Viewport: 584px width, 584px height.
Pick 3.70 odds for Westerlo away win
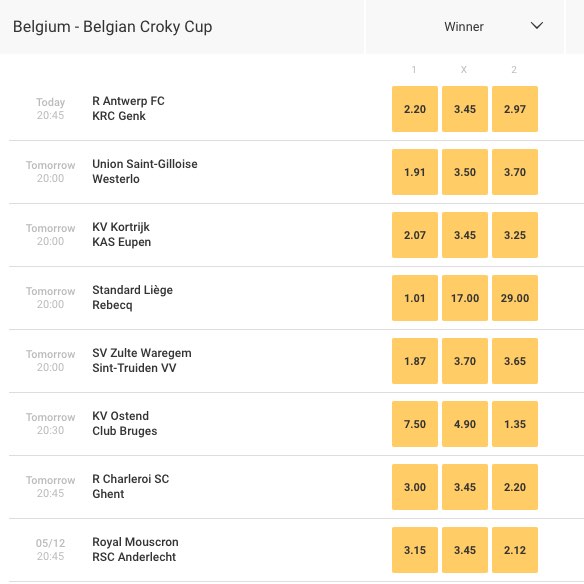click(515, 172)
